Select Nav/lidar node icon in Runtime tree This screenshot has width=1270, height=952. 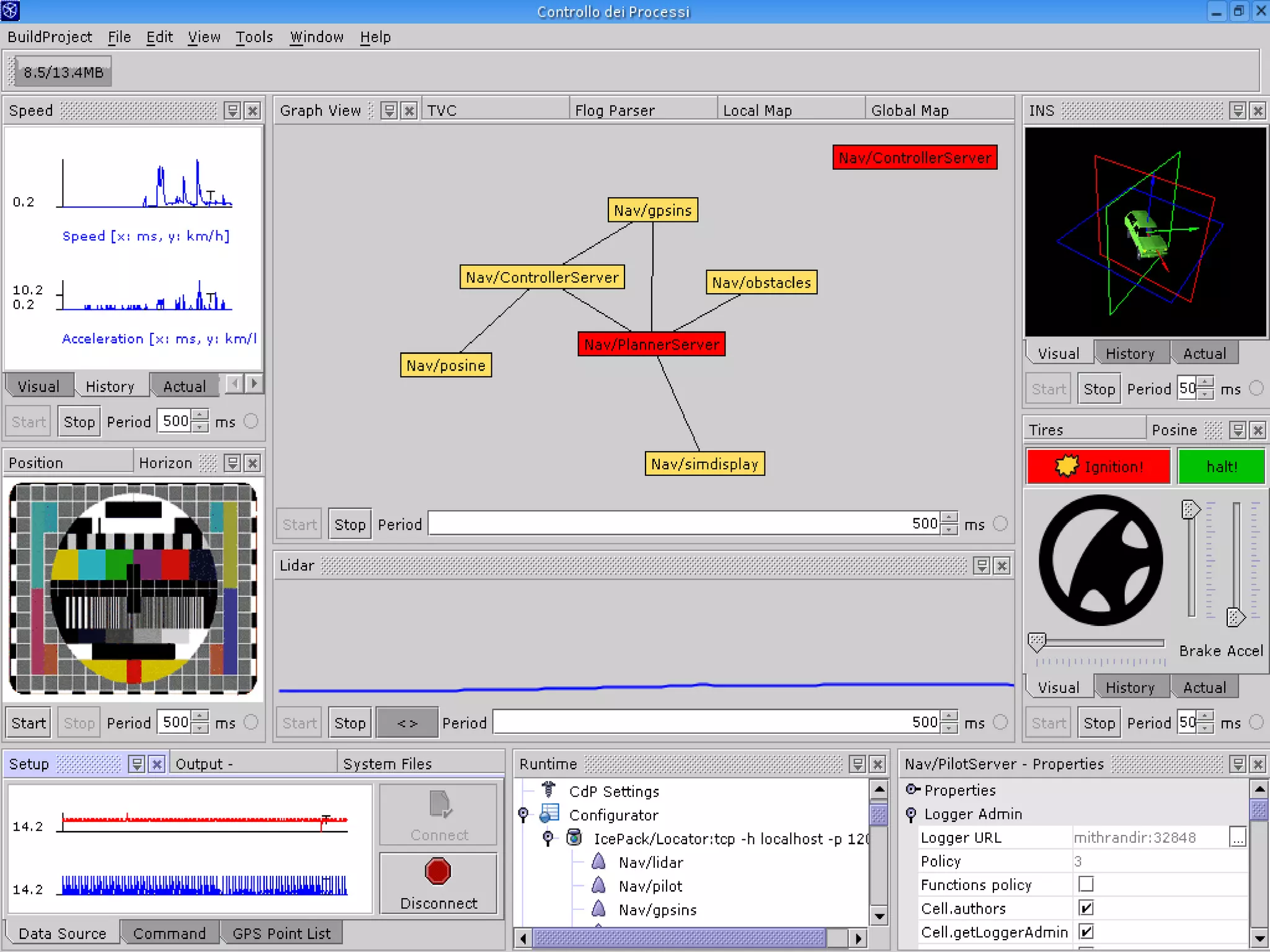tap(598, 862)
